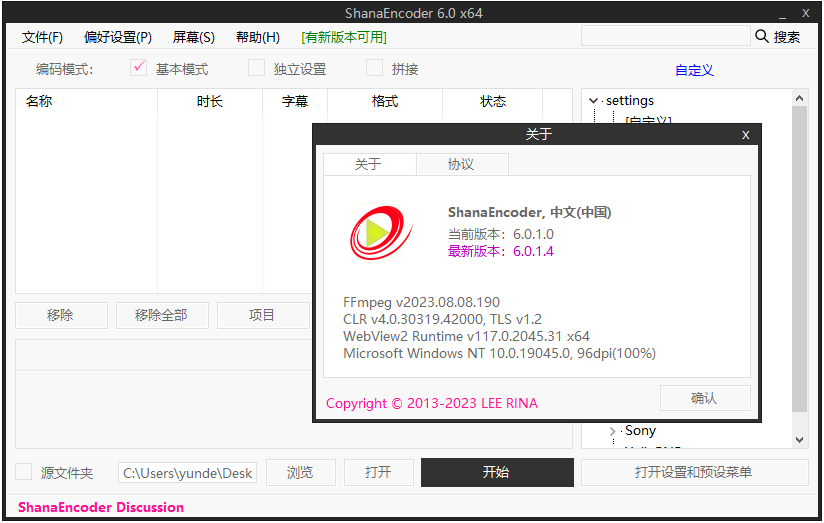Enable the 基本模式 checkbox
The width and height of the screenshot is (824, 523).
pos(138,68)
